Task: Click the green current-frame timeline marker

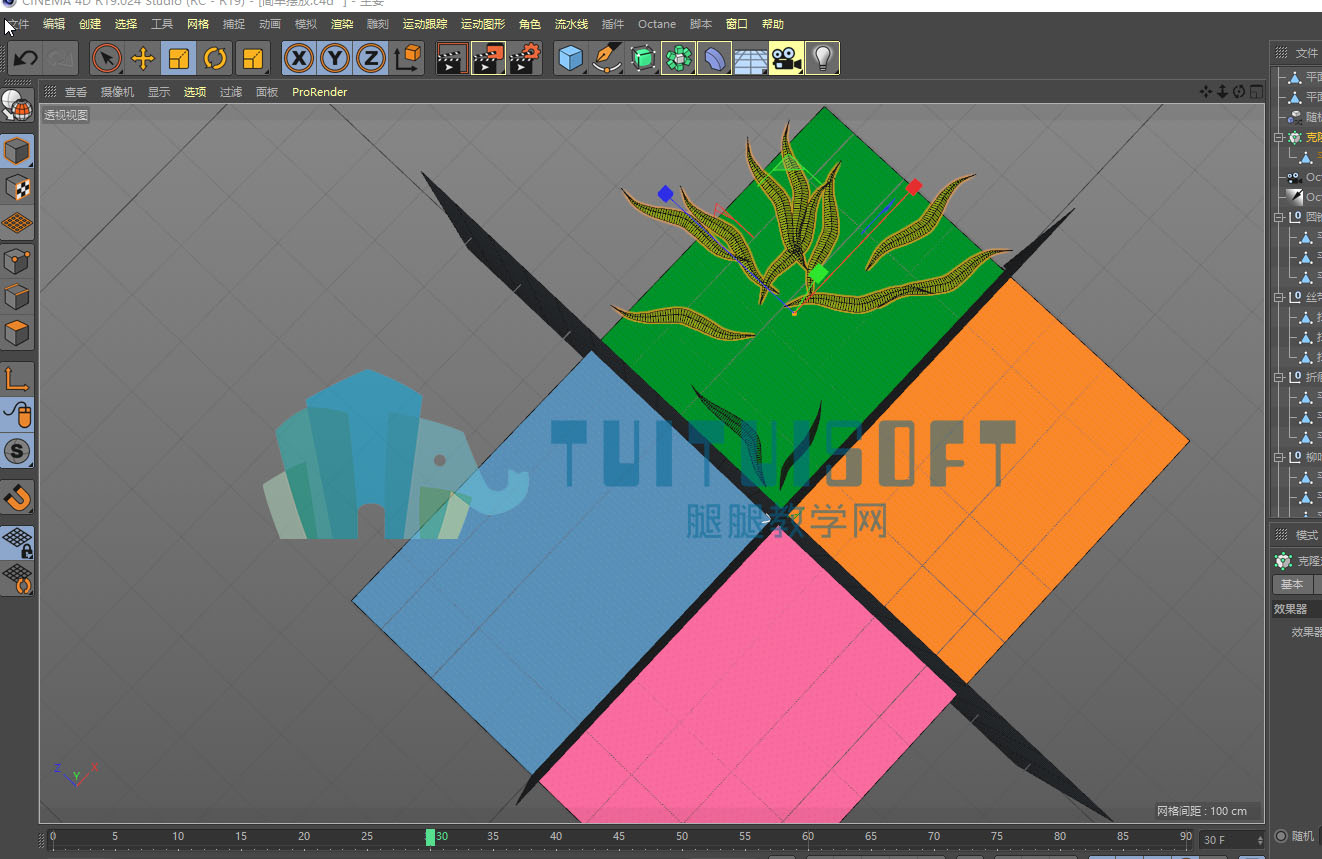Action: tap(430, 837)
